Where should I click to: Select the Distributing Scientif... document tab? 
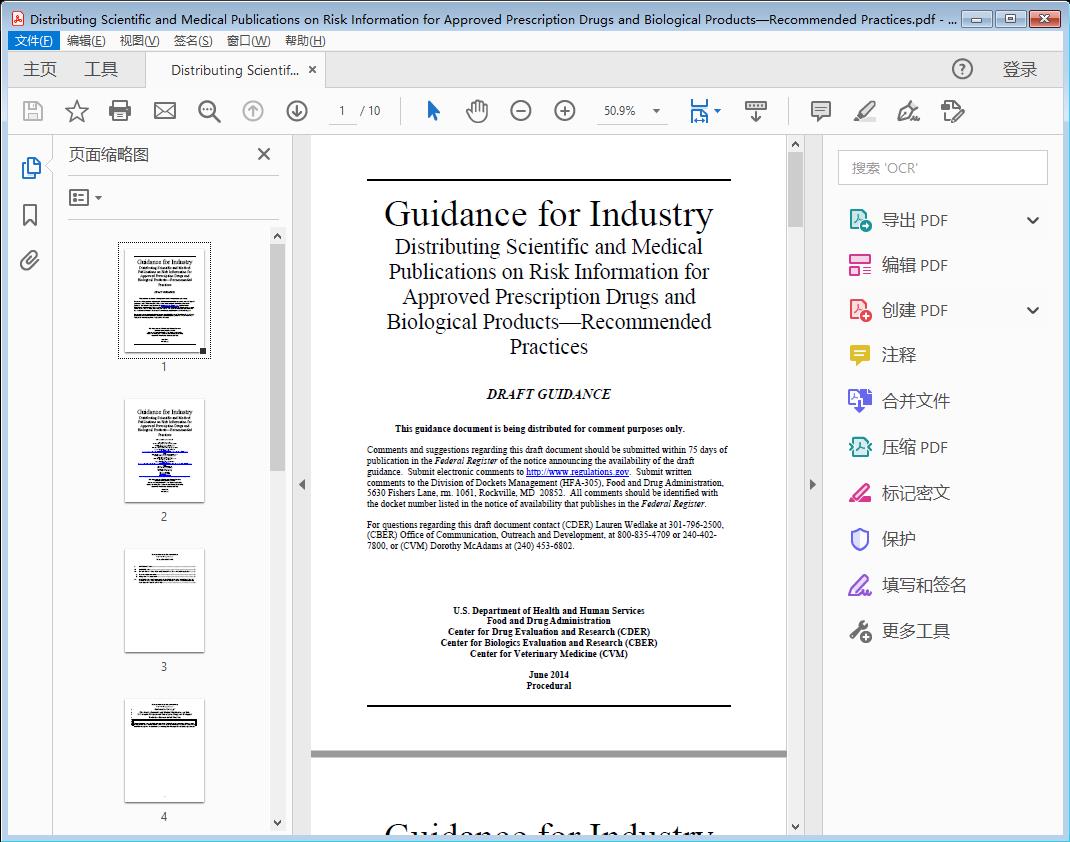tap(235, 70)
